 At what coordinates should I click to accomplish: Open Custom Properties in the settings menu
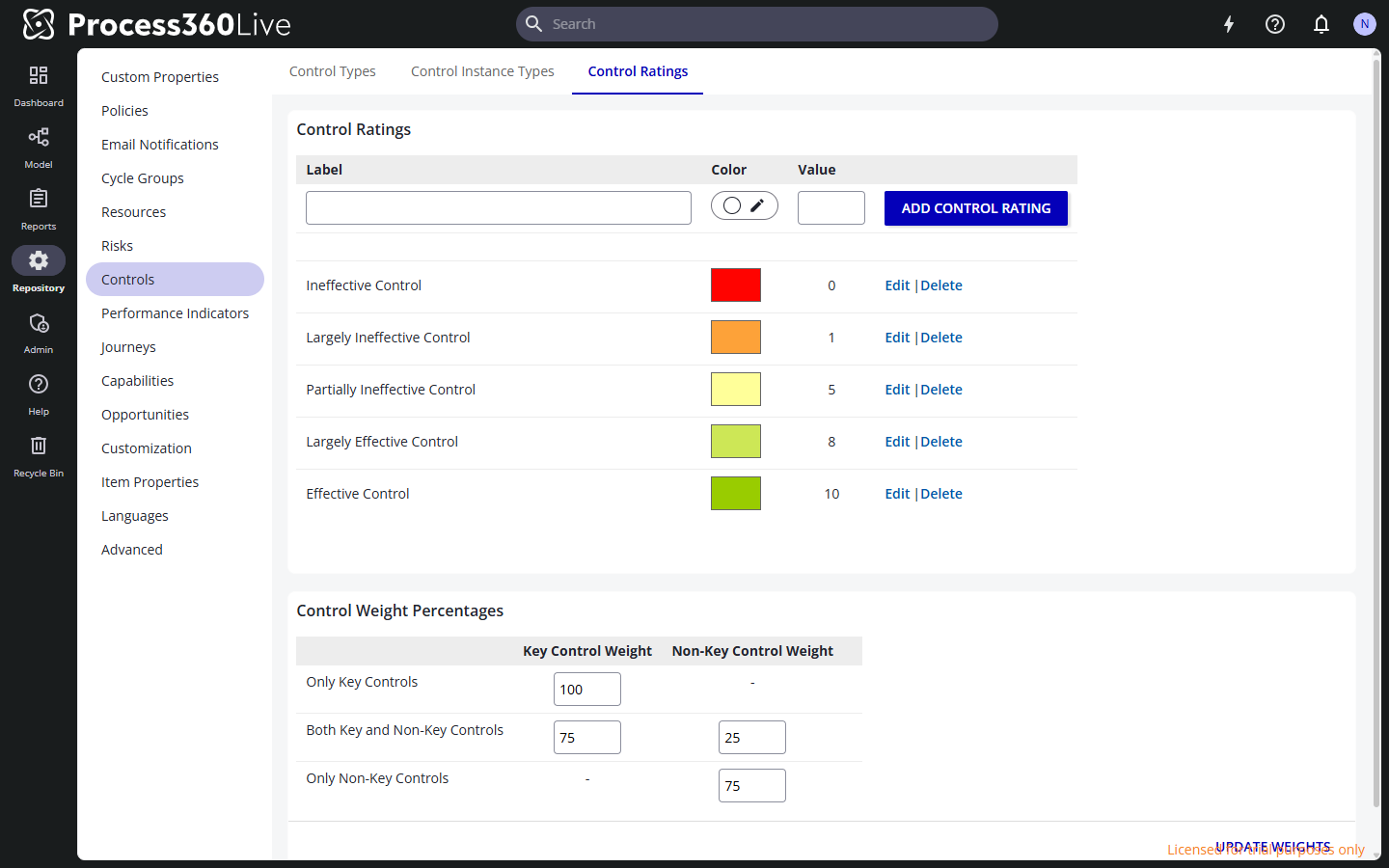(160, 77)
